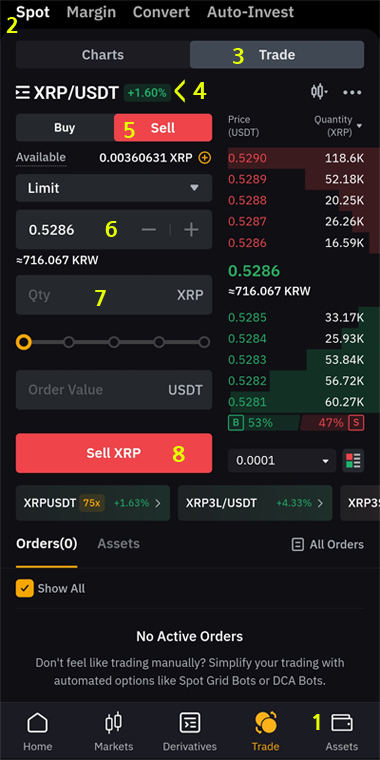
Task: Switch to the Margin tab
Action: tap(91, 12)
